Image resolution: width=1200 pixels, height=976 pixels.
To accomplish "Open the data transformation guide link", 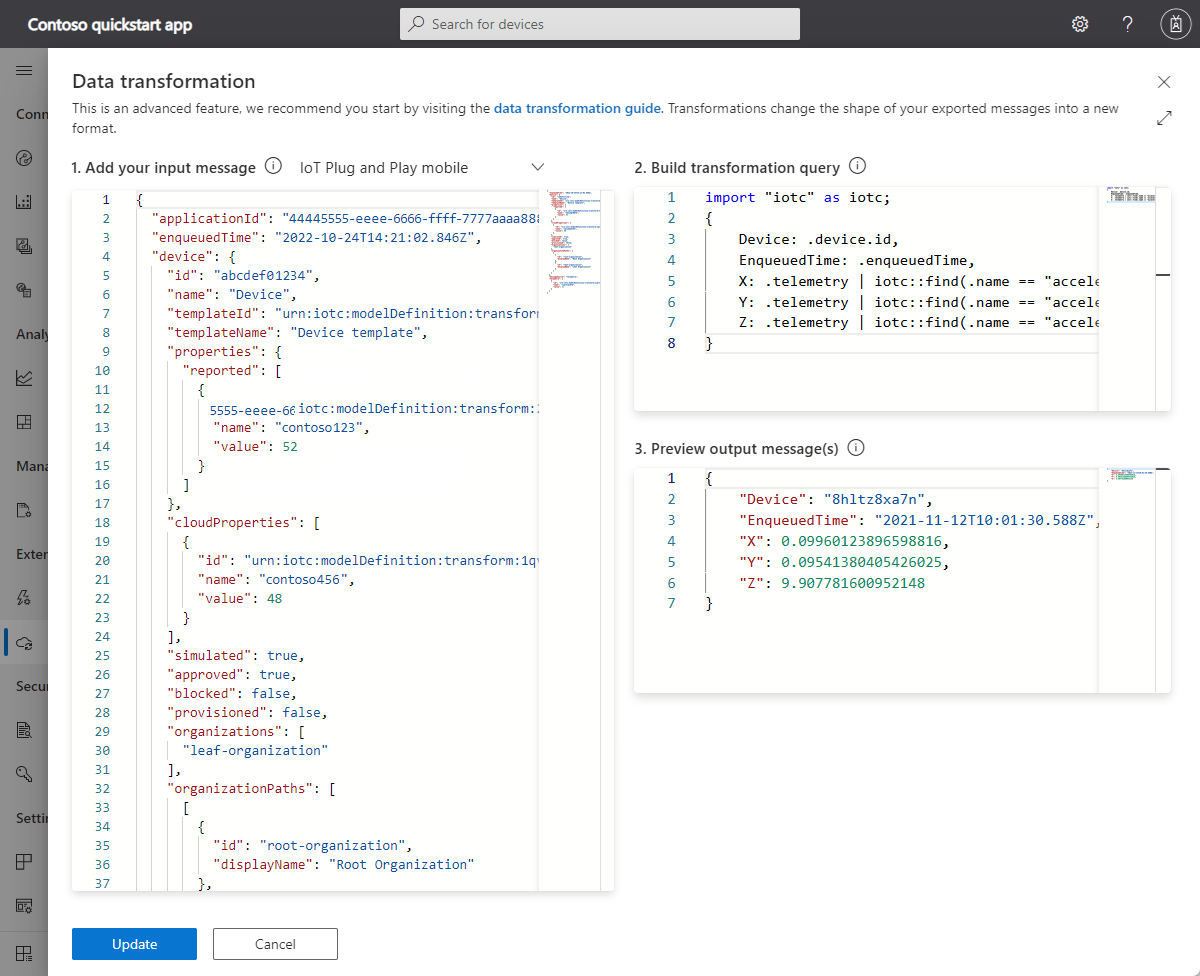I will tap(577, 108).
